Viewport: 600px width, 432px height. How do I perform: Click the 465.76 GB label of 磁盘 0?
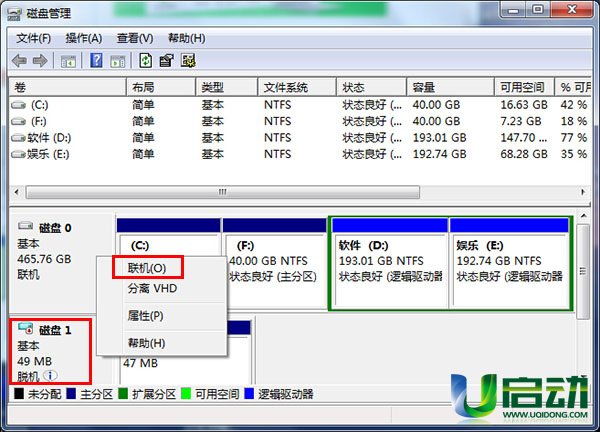44,259
